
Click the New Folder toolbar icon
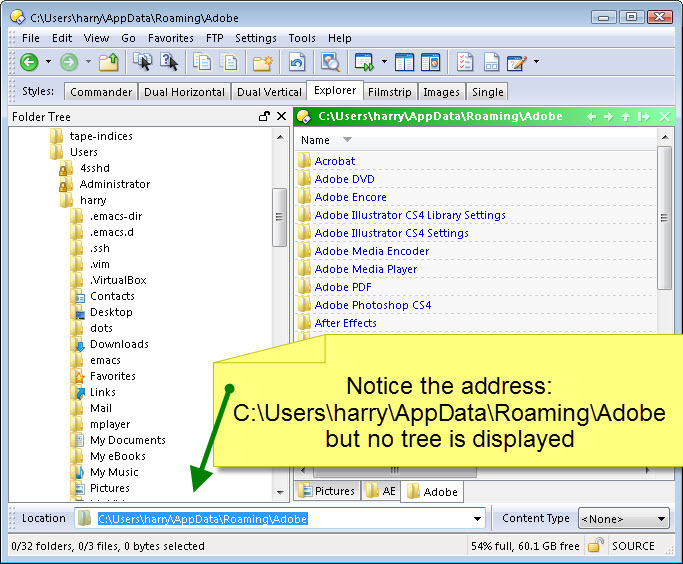click(262, 62)
